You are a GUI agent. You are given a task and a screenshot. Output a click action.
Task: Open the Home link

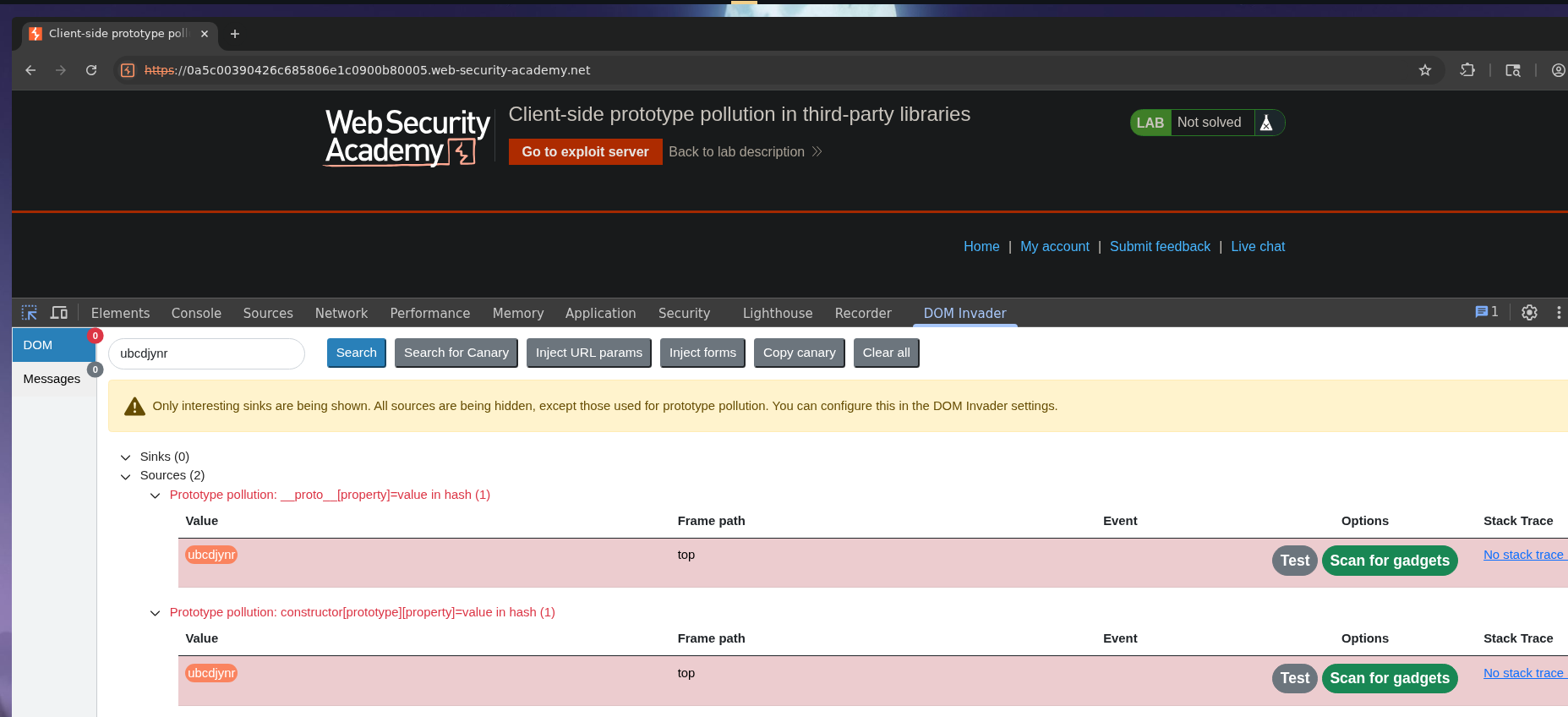coord(981,247)
